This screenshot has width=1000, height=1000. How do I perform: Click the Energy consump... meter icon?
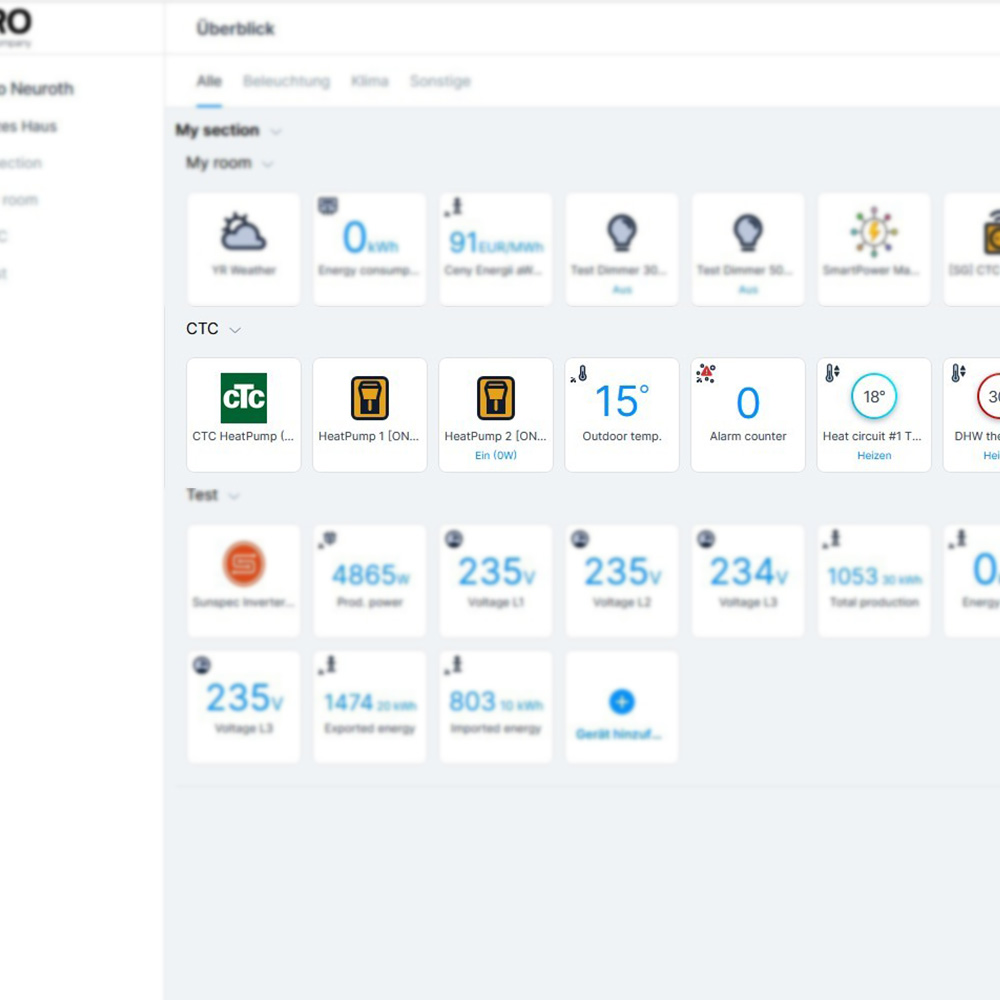[328, 206]
